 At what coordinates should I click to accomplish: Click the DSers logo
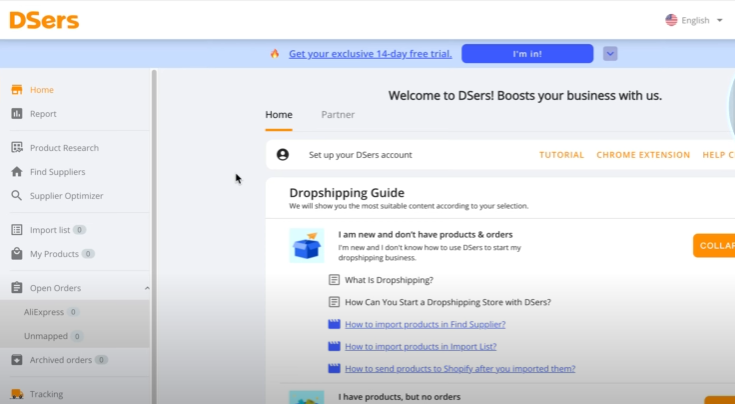tap(44, 20)
